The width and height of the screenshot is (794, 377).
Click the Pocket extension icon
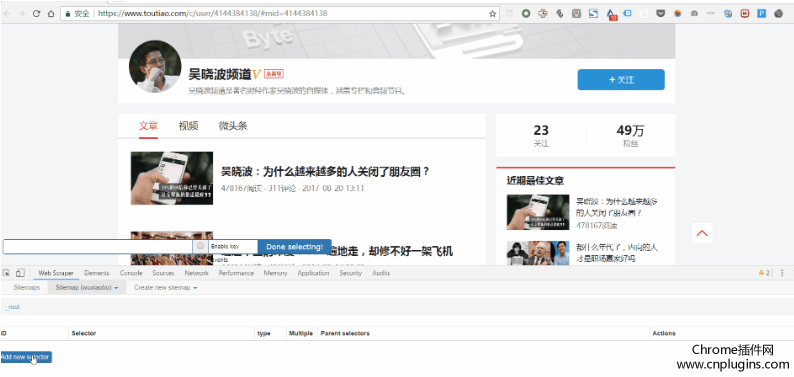(660, 14)
